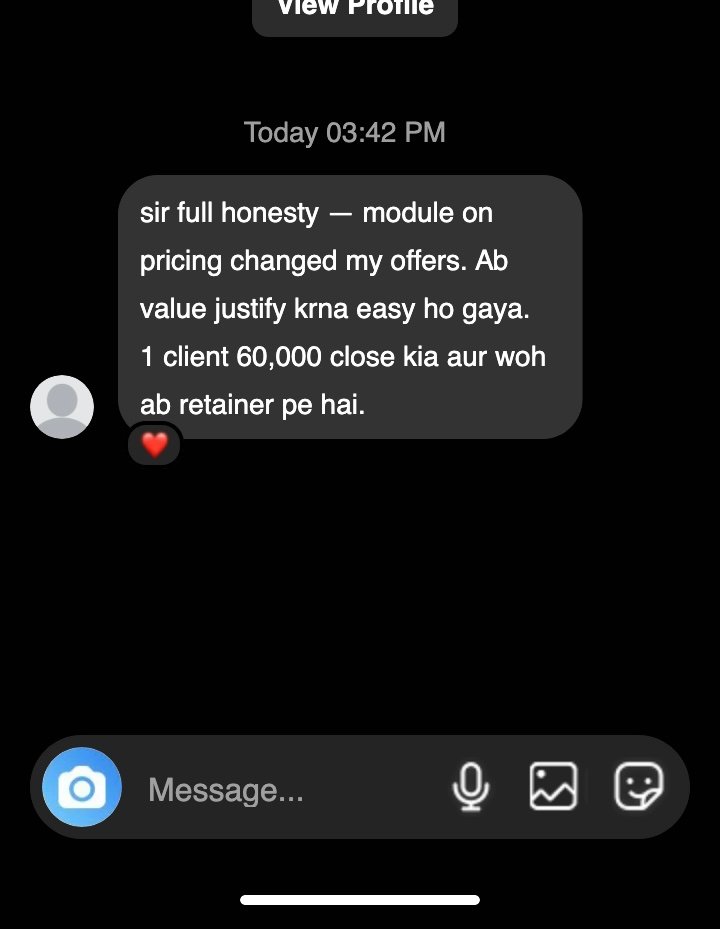Tap the red heart reaction
720x929 pixels.
click(154, 445)
